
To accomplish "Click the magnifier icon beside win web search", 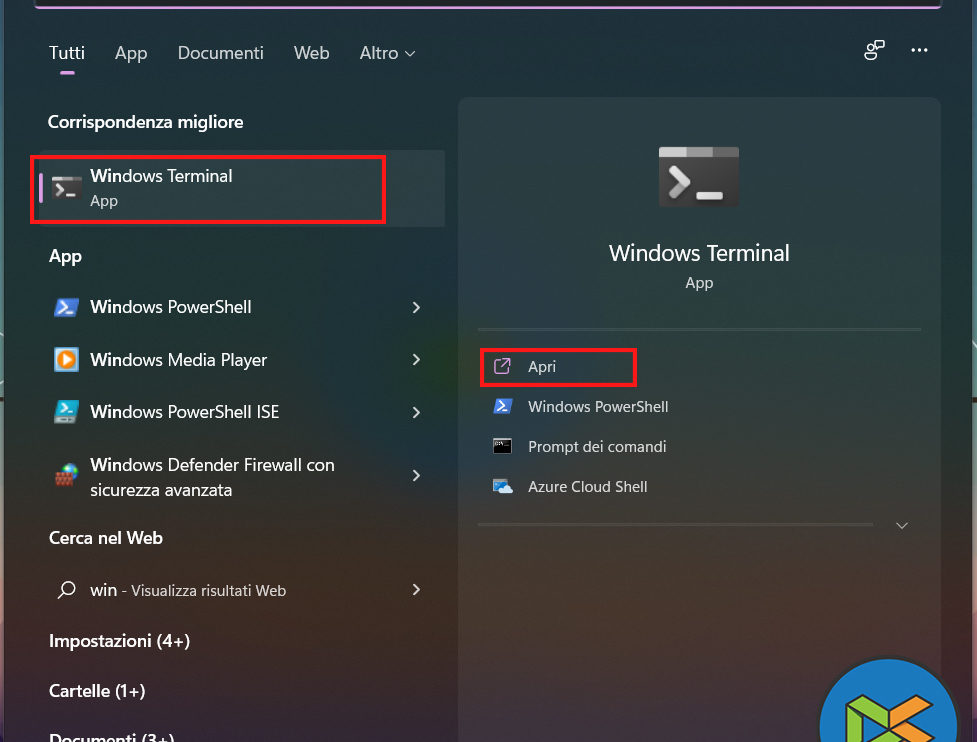I will pyautogui.click(x=67, y=589).
